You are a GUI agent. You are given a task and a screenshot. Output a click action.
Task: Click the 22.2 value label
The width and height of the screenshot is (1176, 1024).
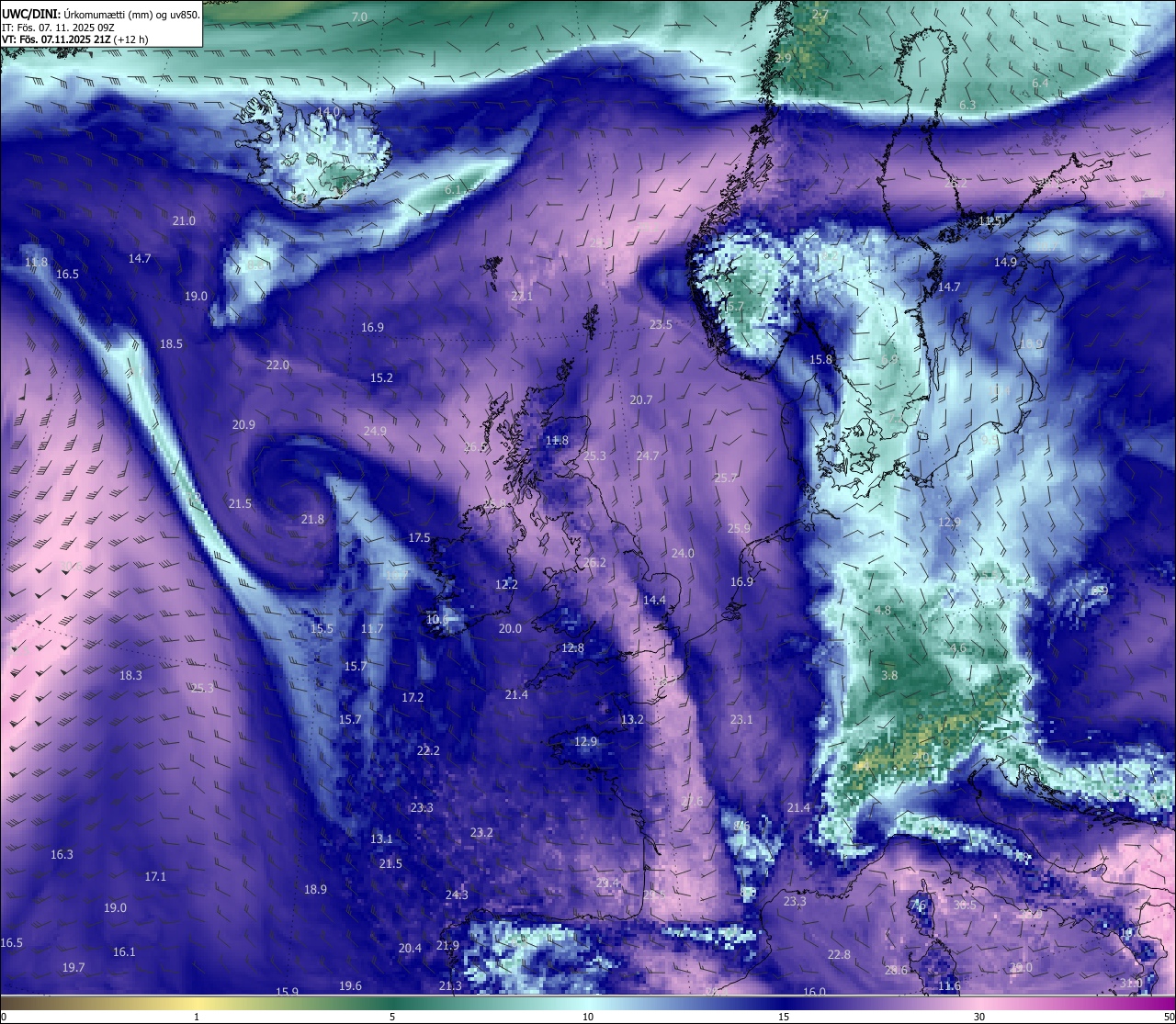[428, 751]
